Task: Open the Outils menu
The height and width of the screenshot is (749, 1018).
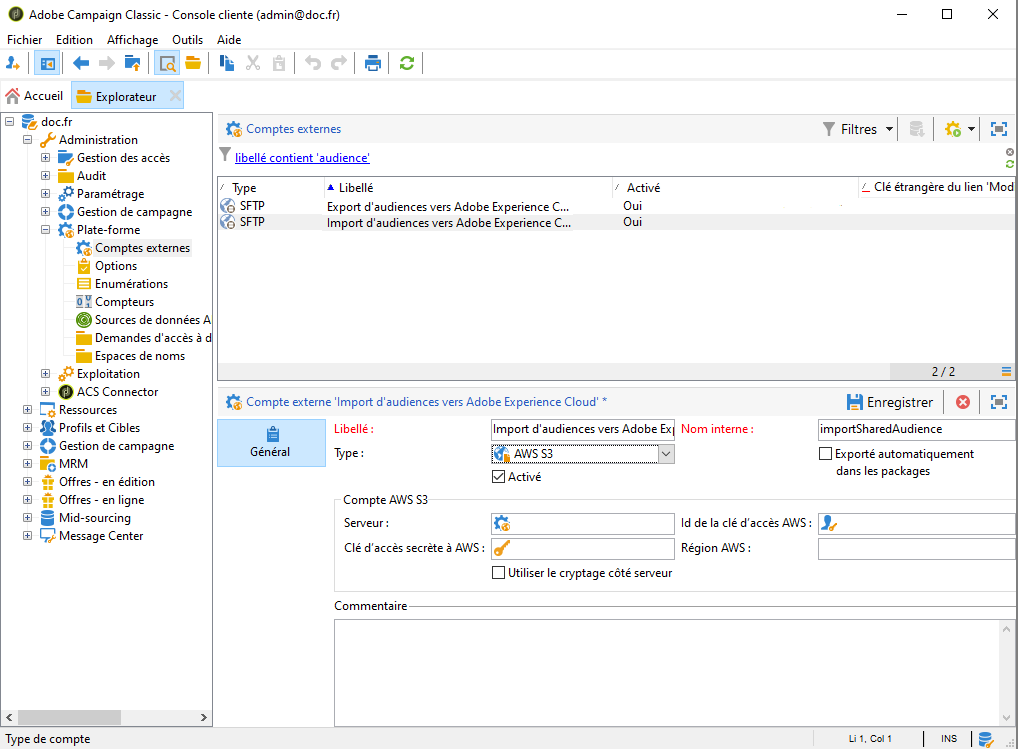Action: pos(188,40)
